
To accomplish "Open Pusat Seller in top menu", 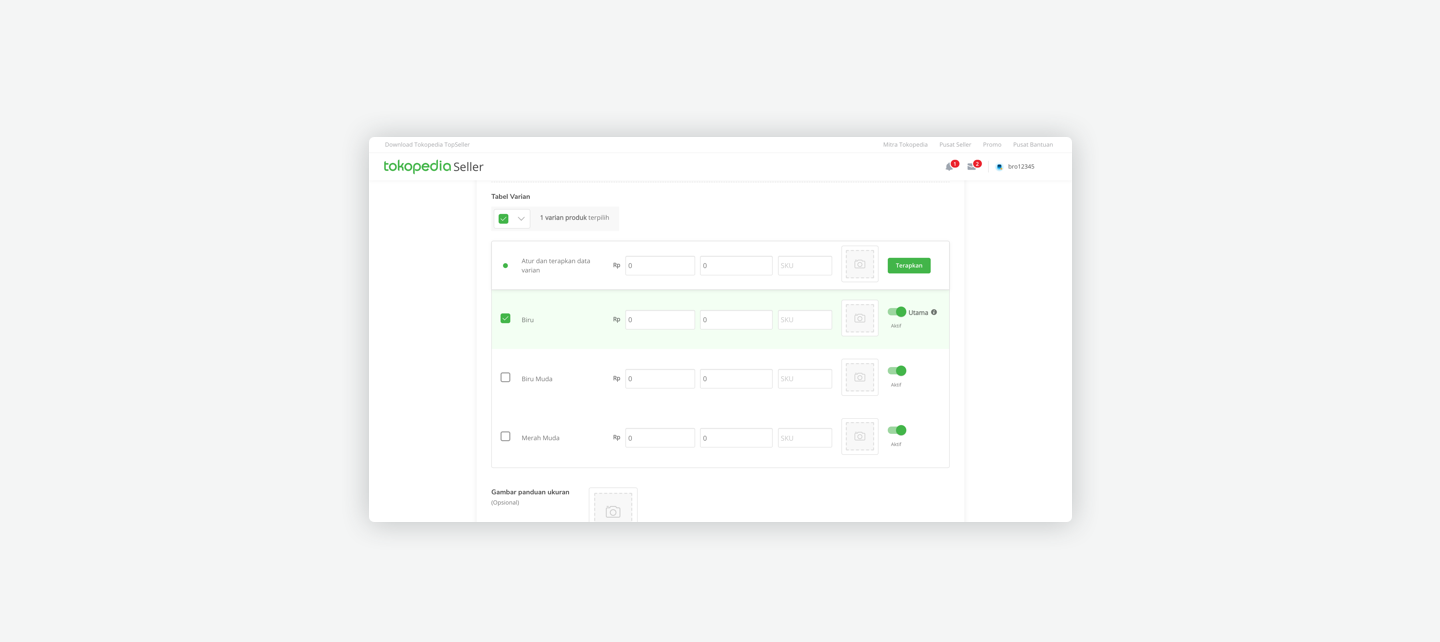I will click(954, 145).
